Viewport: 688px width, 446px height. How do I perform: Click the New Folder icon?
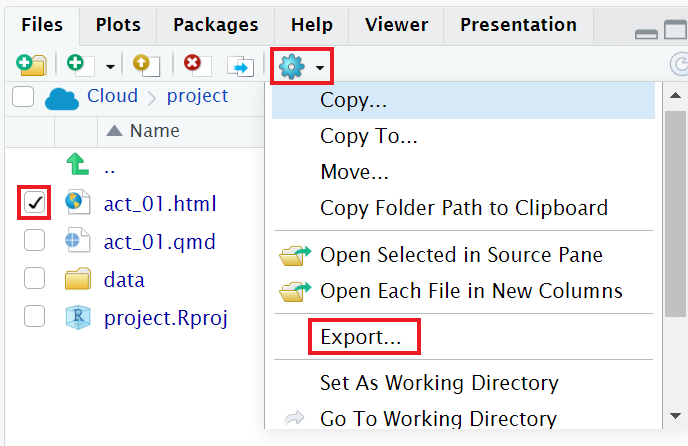[29, 66]
